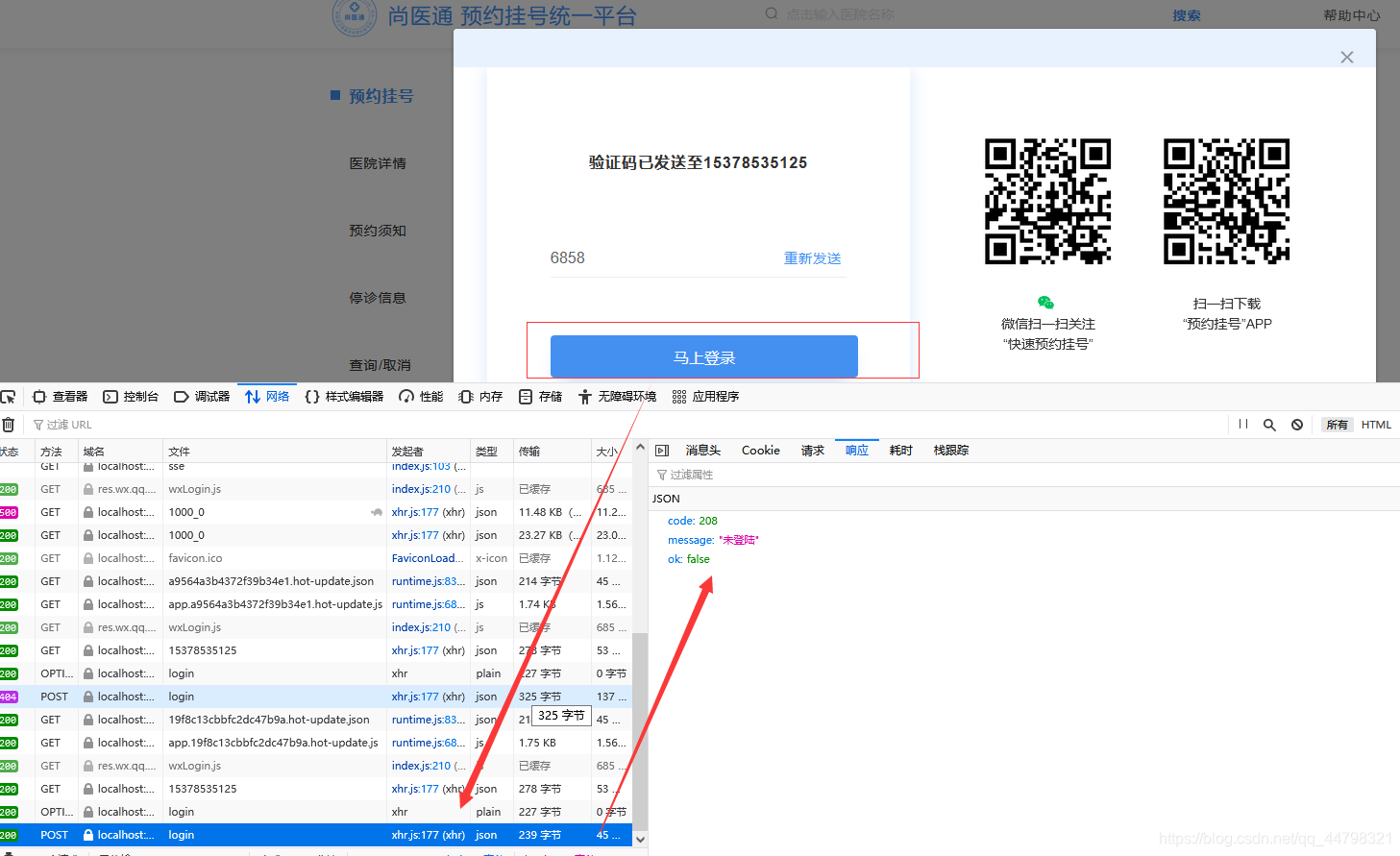
Task: Sort by the 传输 column header
Action: (553, 452)
